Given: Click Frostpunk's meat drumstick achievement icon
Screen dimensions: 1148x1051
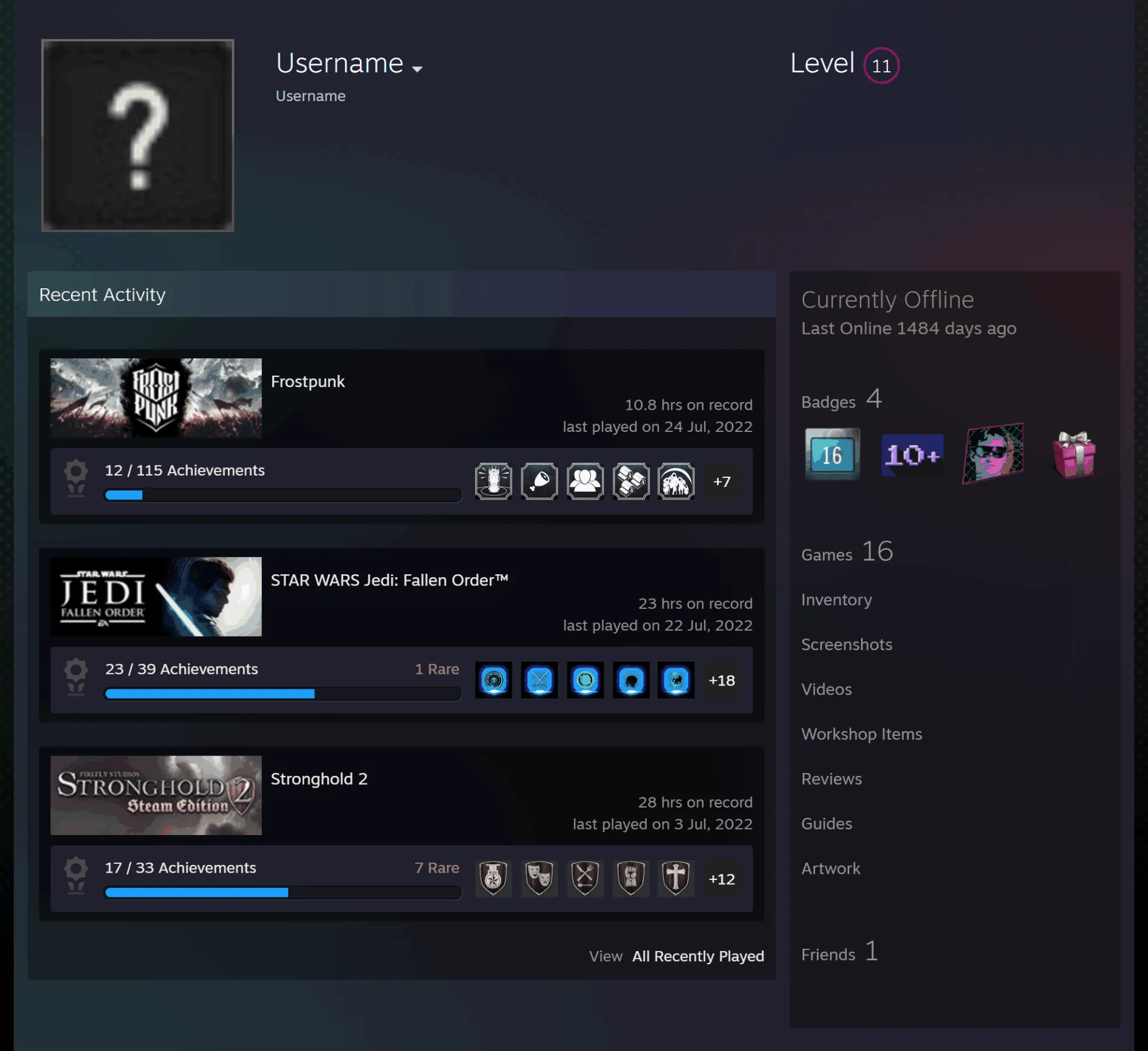Looking at the screenshot, I should pyautogui.click(x=539, y=481).
